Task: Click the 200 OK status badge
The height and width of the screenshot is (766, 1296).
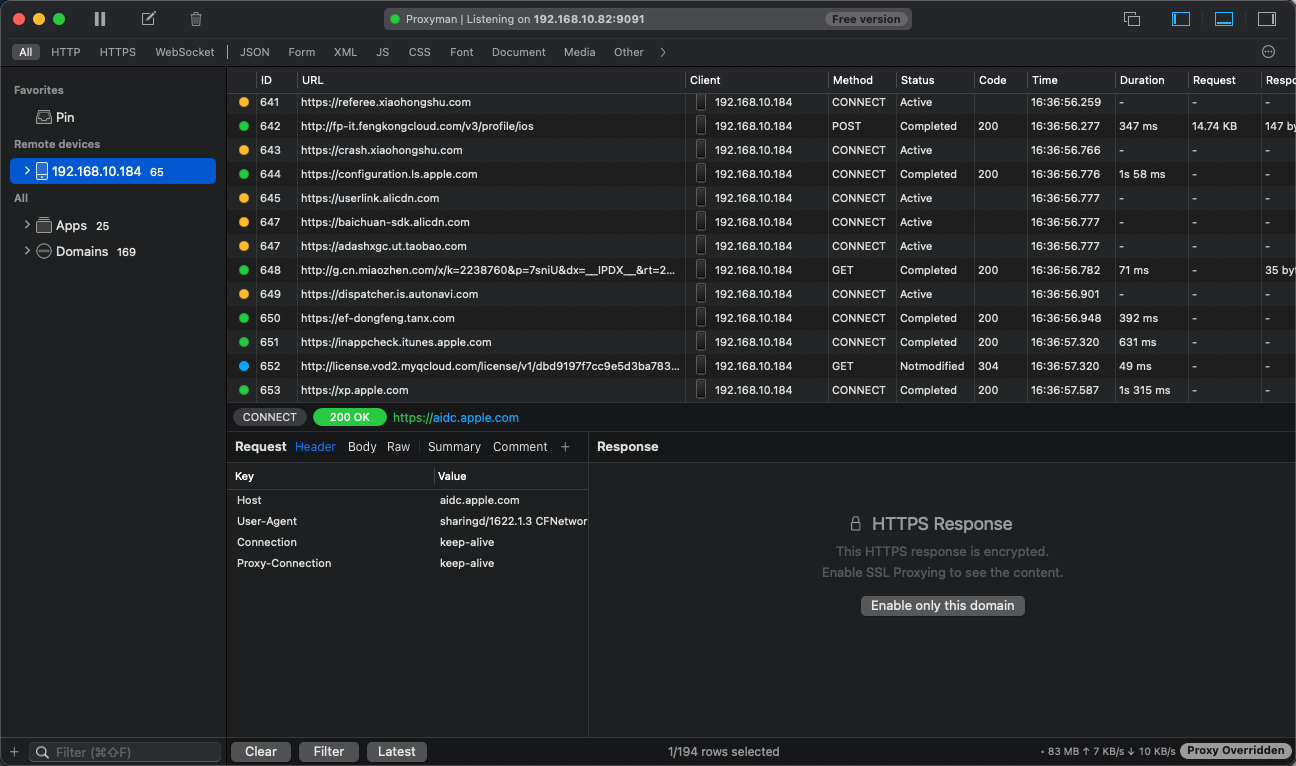Action: coord(350,417)
